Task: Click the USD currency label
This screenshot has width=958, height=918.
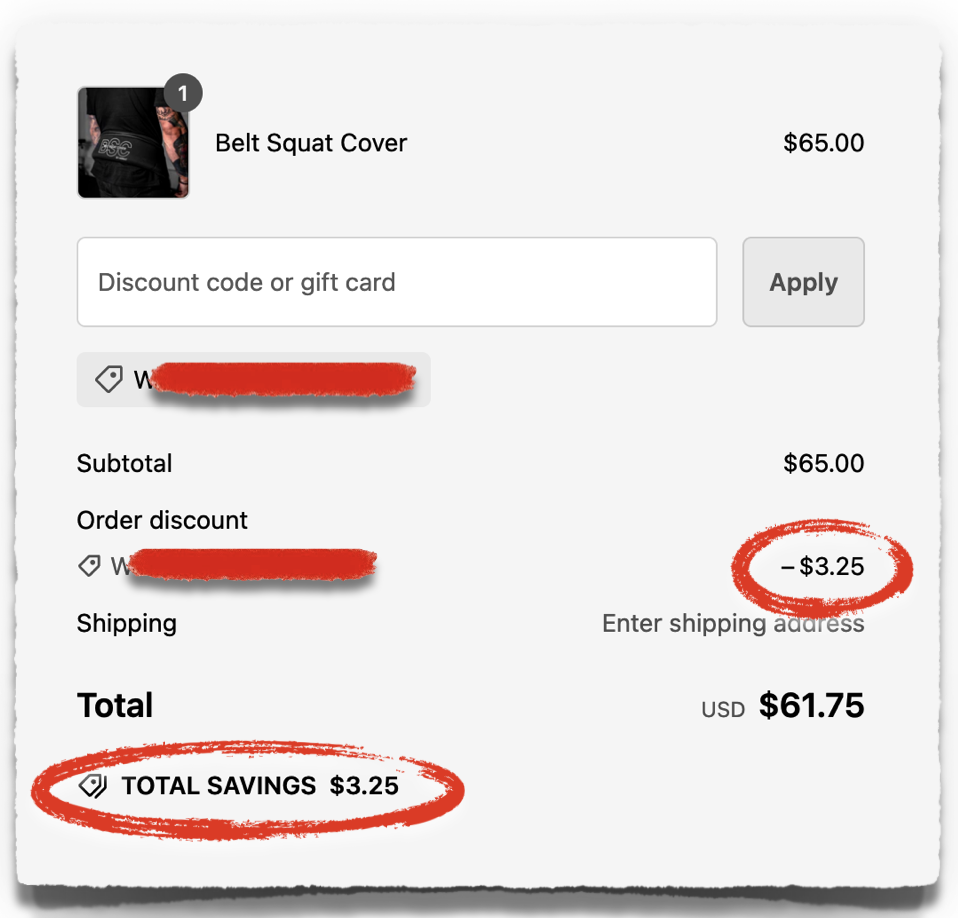Action: [x=722, y=709]
